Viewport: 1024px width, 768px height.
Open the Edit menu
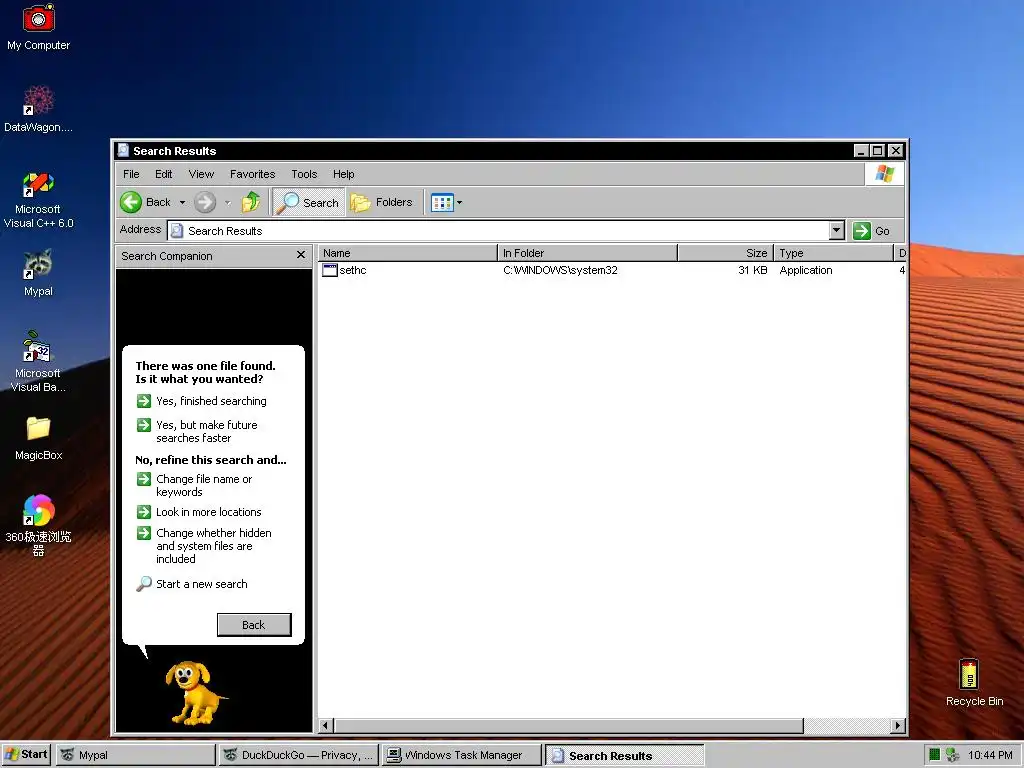tap(163, 174)
